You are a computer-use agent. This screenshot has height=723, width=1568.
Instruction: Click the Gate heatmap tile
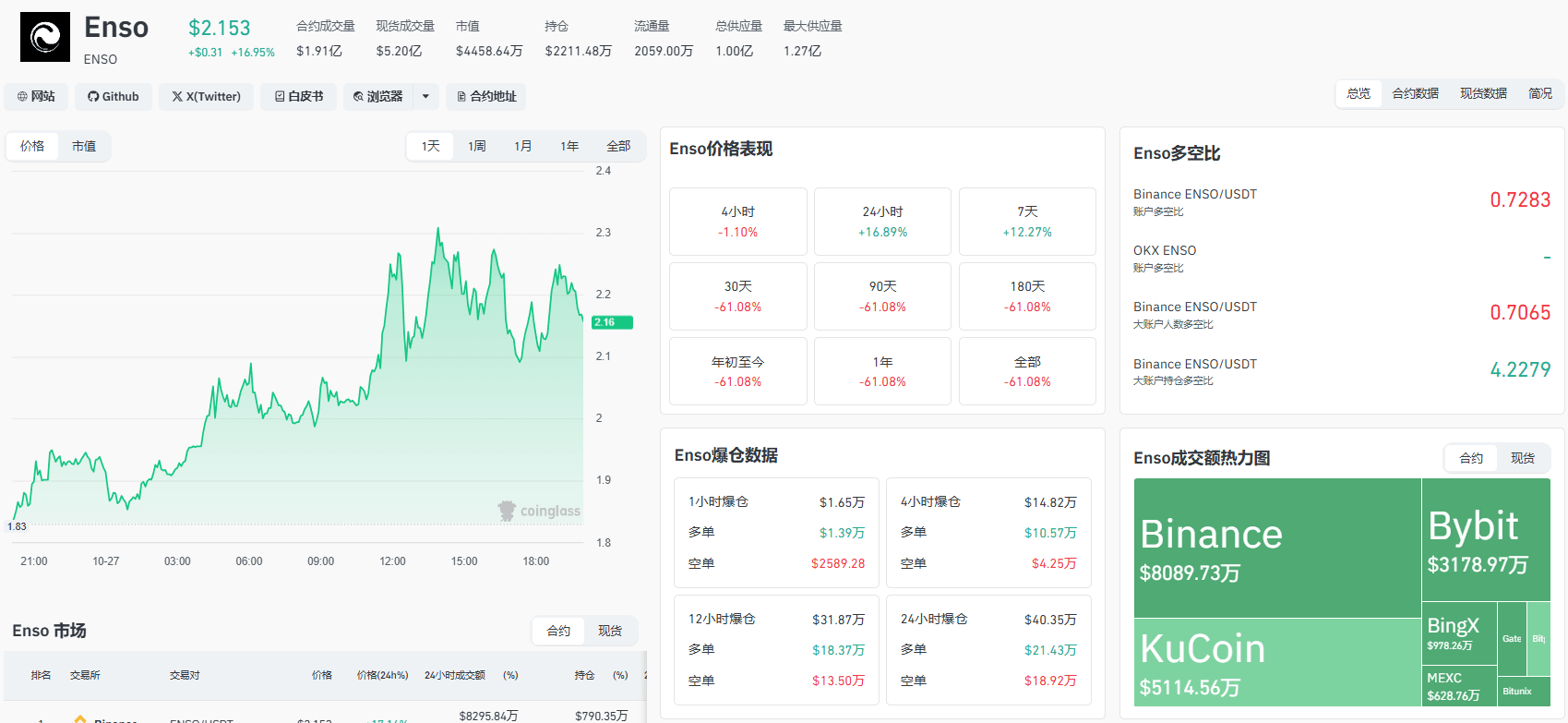click(1512, 638)
